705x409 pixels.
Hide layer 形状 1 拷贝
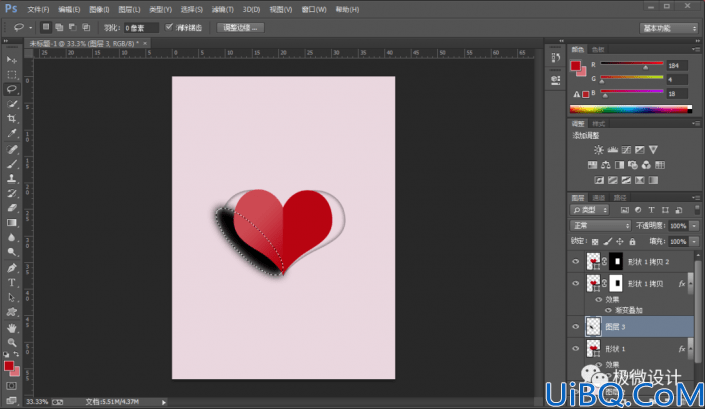tap(576, 283)
